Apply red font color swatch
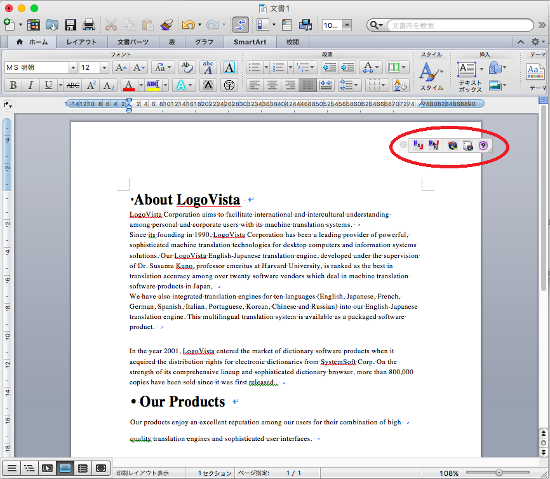Image resolution: width=550 pixels, height=479 pixels. coord(129,85)
